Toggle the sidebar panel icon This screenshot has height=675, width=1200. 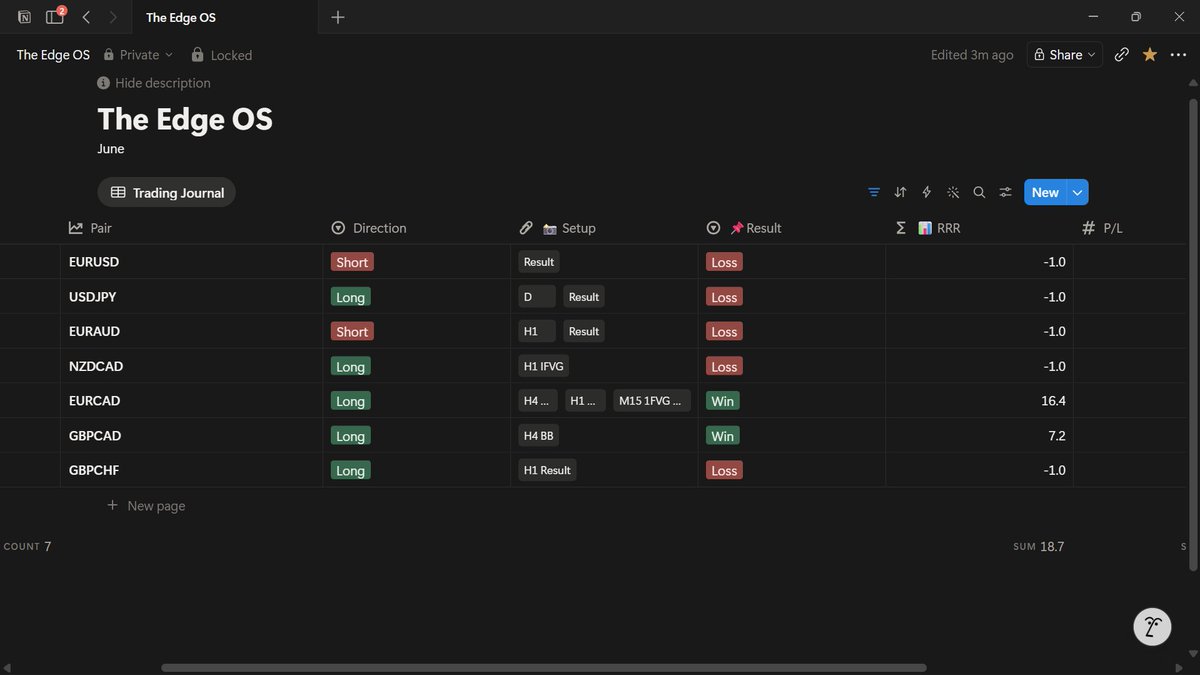[x=54, y=17]
